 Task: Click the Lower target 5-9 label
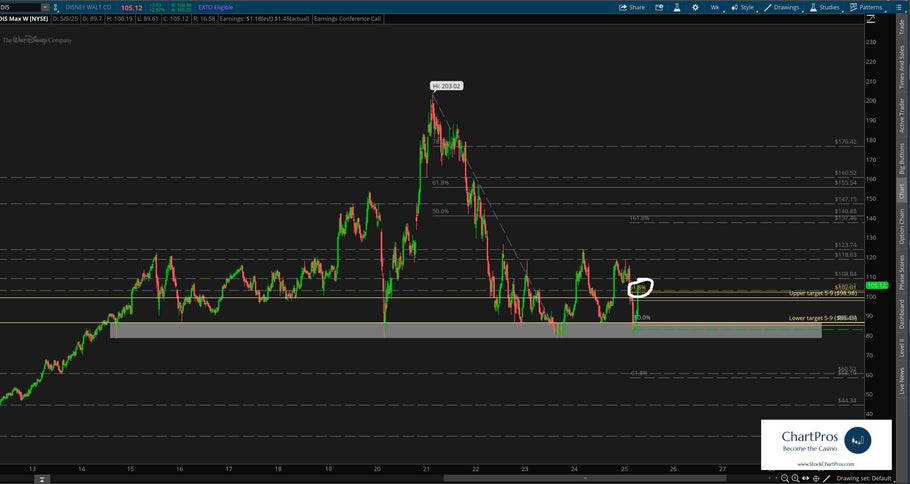coord(822,318)
